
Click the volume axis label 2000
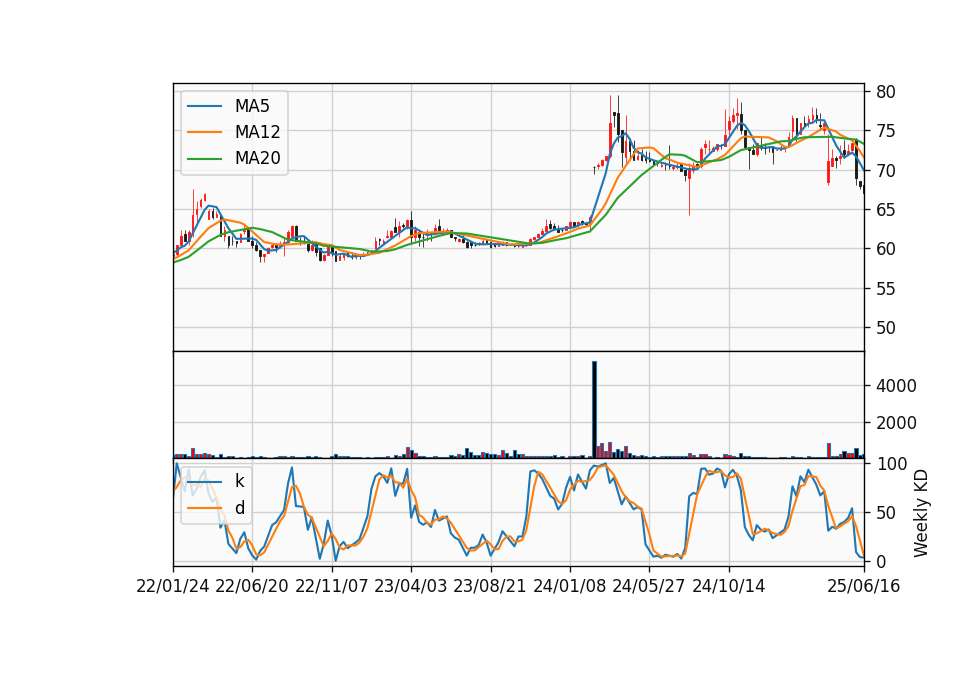896,423
